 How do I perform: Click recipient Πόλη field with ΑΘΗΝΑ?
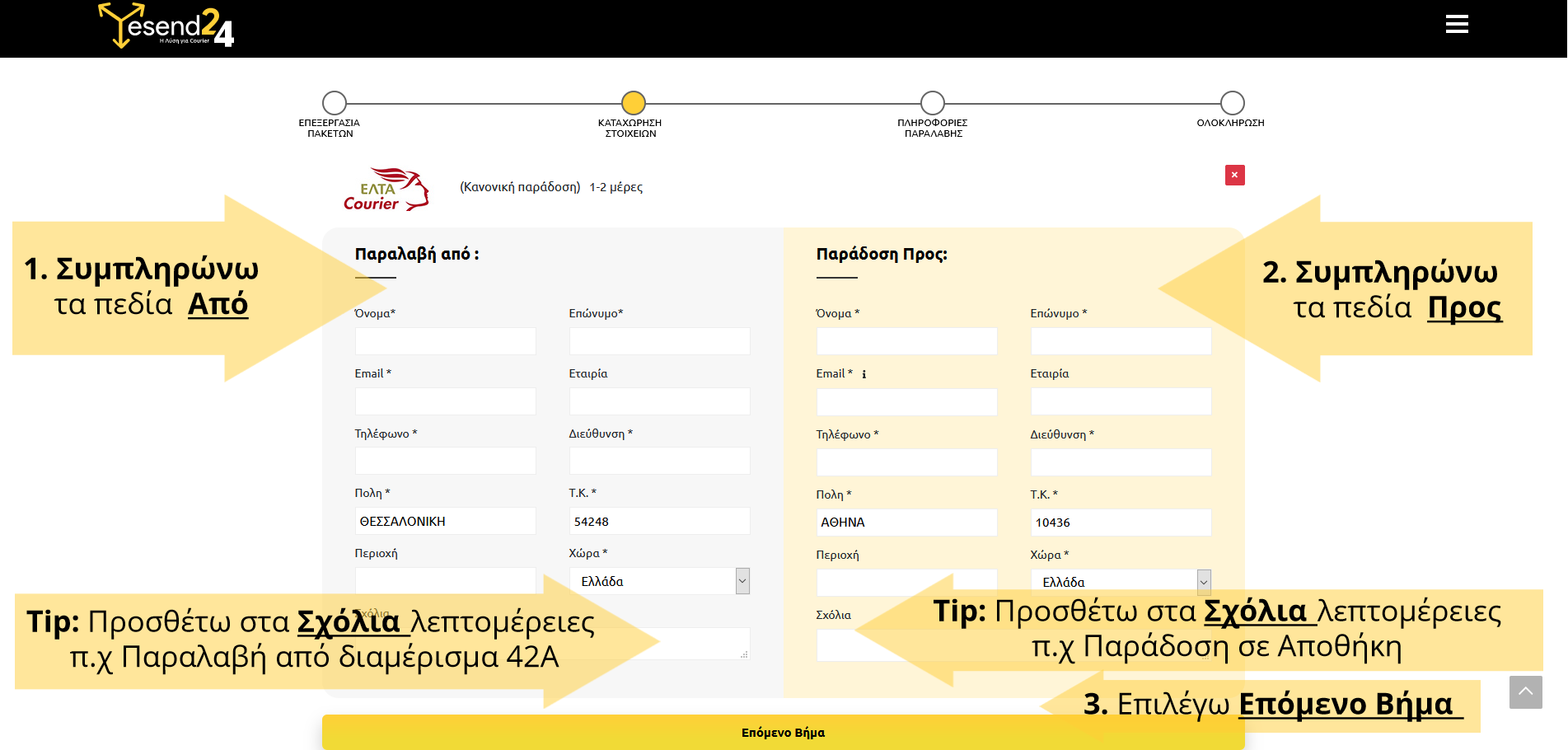(x=906, y=523)
